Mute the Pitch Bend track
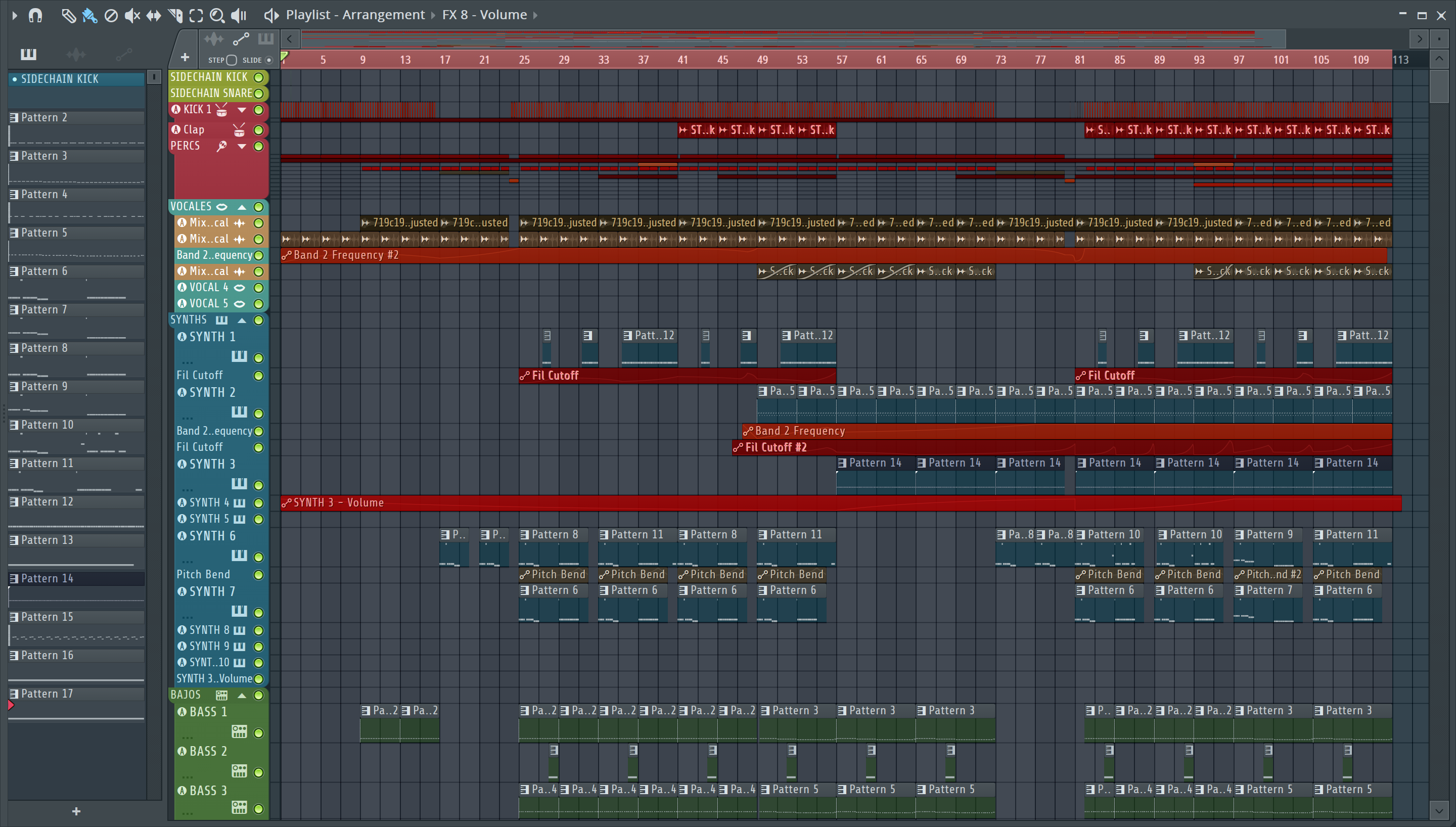1456x827 pixels. pos(258,575)
